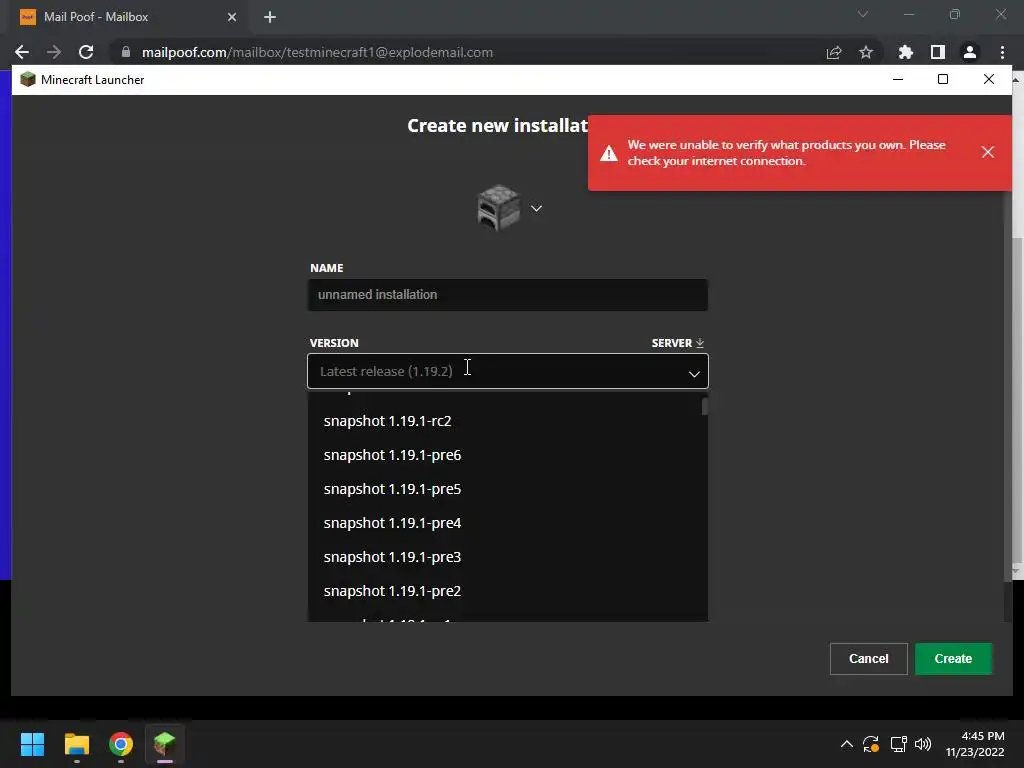
Task: Select the Mail Poof - Mailbox tab
Action: point(129,17)
